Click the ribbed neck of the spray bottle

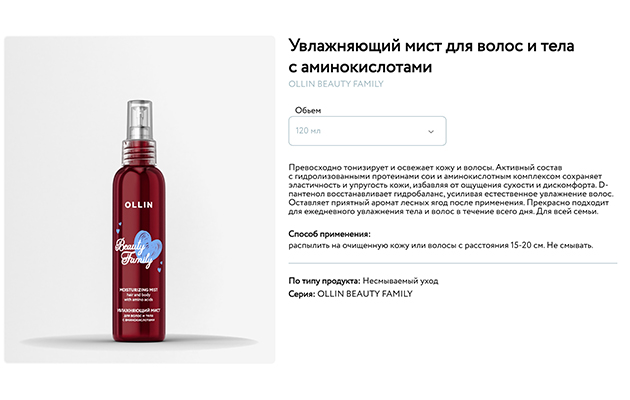[139, 152]
